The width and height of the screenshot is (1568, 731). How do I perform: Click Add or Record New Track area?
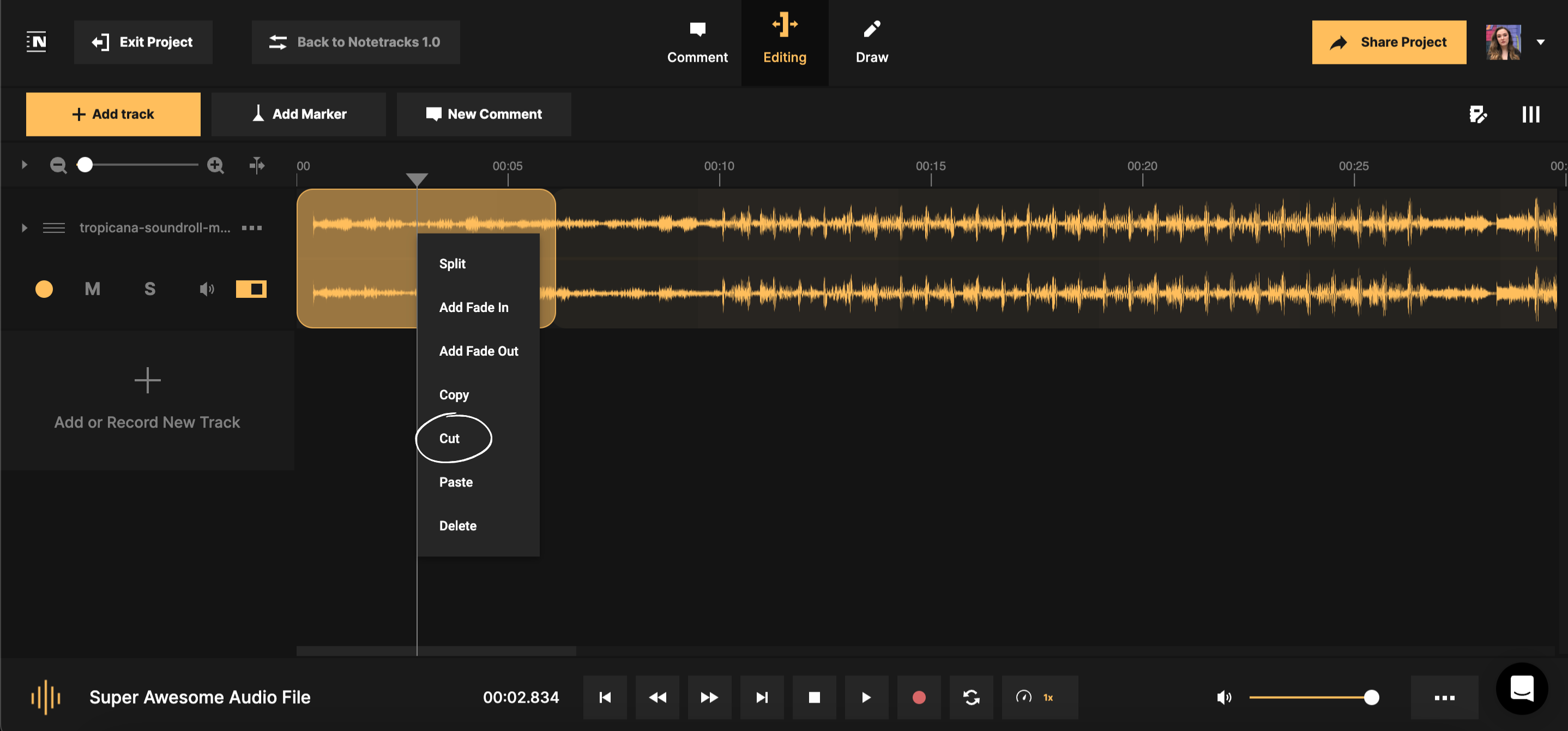click(x=147, y=399)
